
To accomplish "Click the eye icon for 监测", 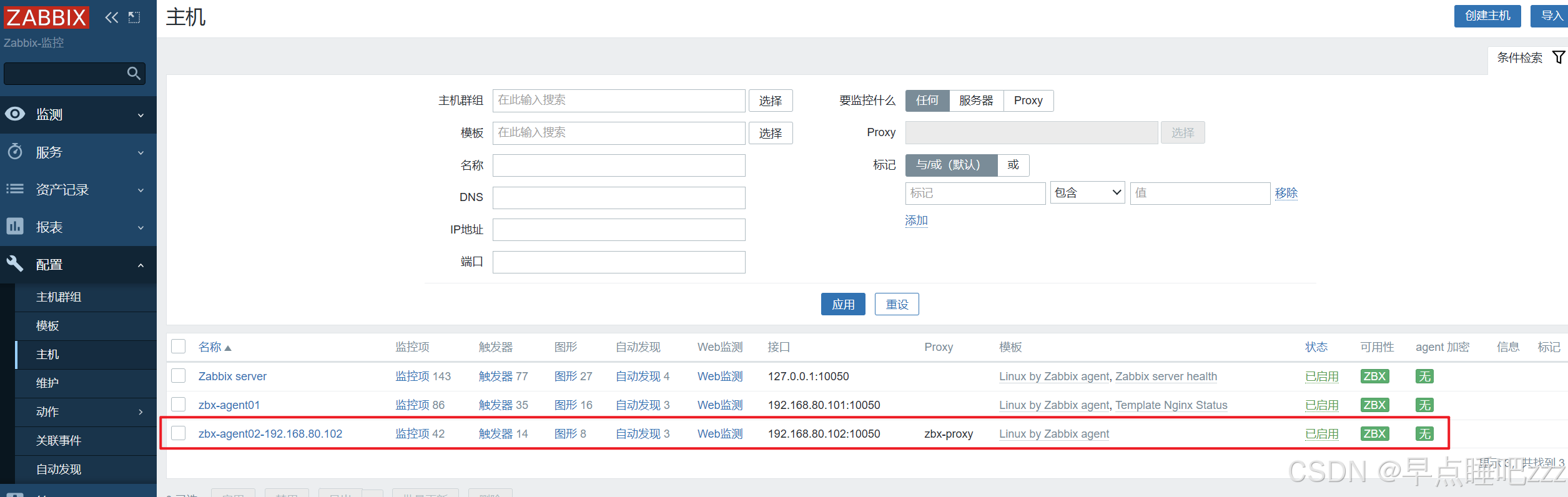I will 15,114.
